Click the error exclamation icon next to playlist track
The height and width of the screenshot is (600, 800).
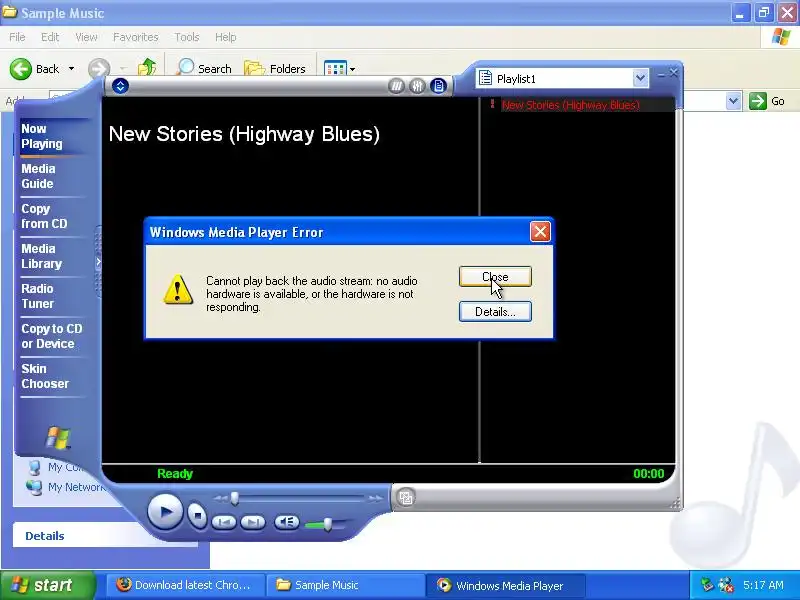tap(492, 104)
